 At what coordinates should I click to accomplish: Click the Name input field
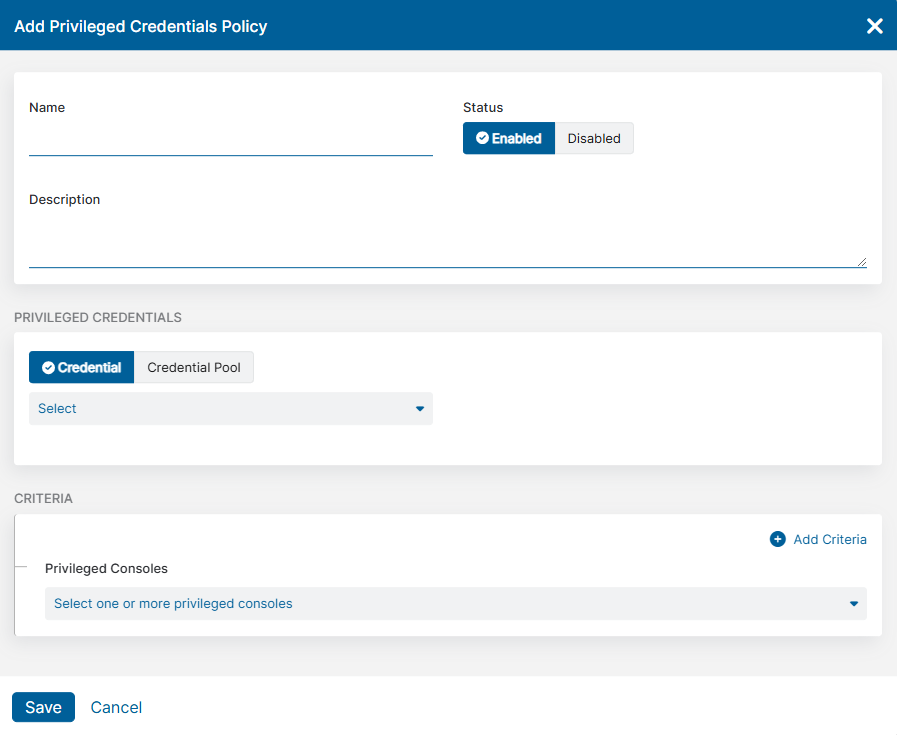231,138
